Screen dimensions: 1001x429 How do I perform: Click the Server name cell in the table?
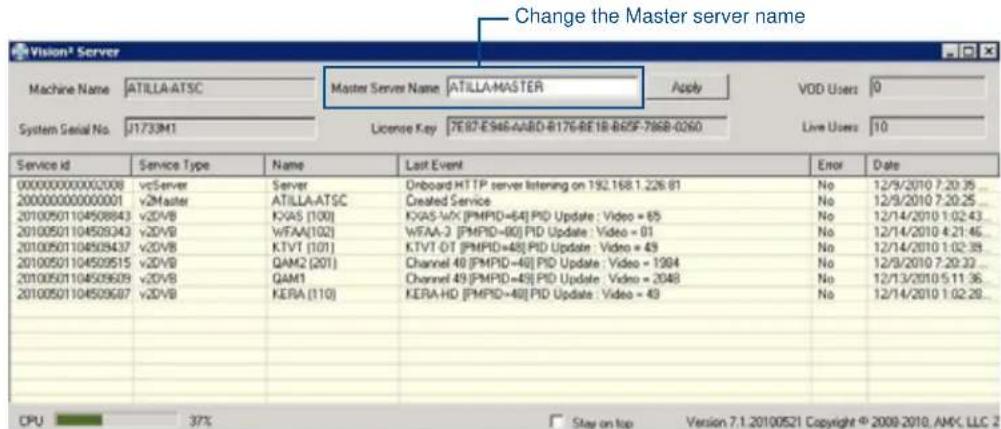tap(290, 186)
